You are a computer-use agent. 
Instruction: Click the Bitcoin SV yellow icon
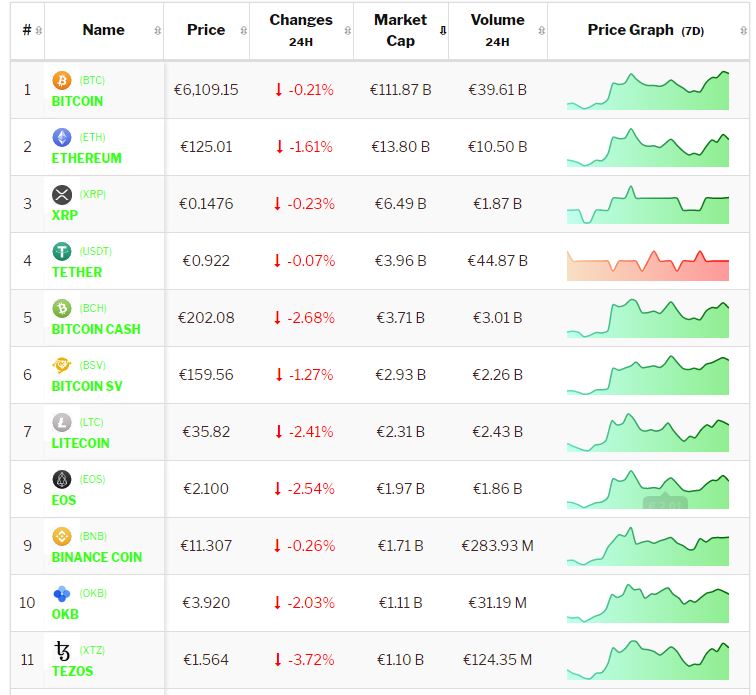62,365
